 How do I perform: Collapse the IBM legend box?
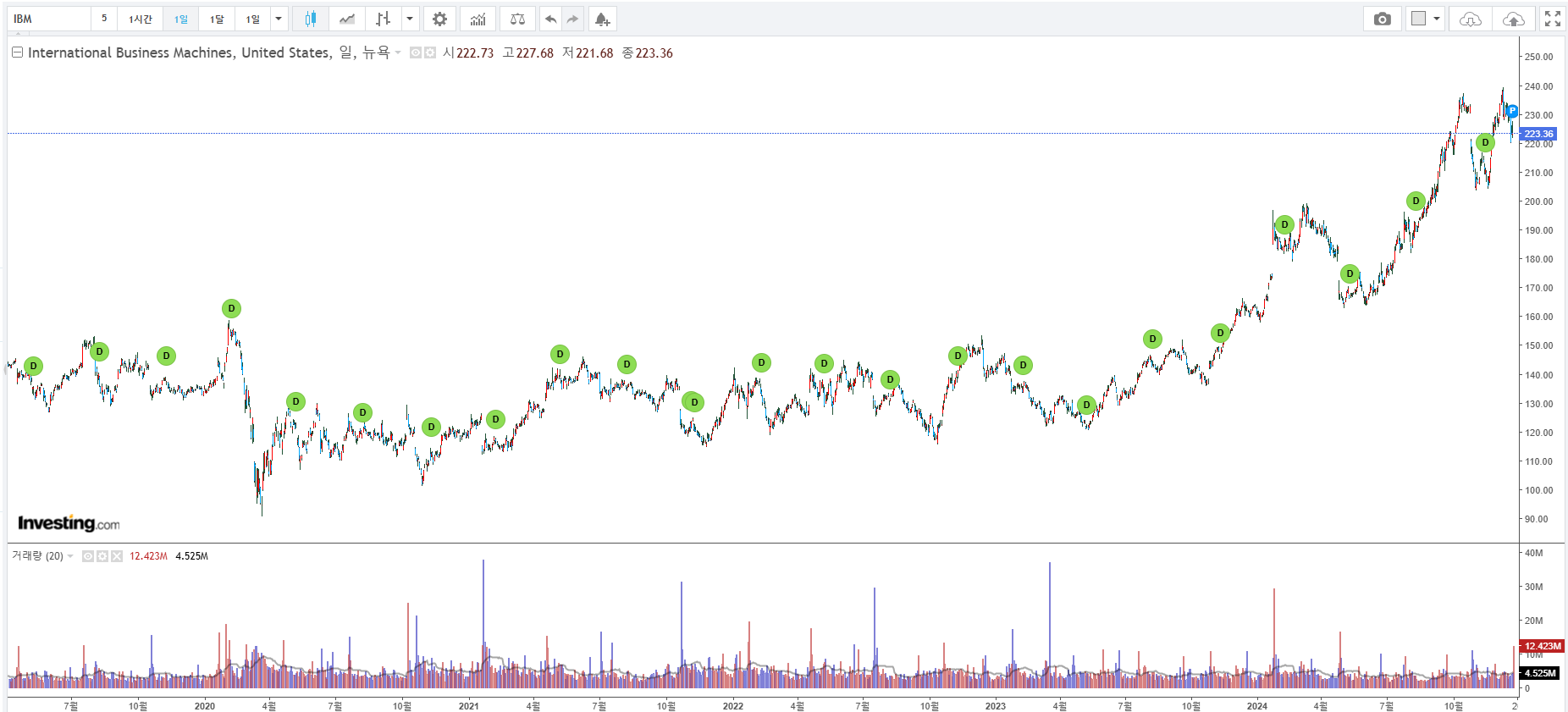tap(17, 52)
